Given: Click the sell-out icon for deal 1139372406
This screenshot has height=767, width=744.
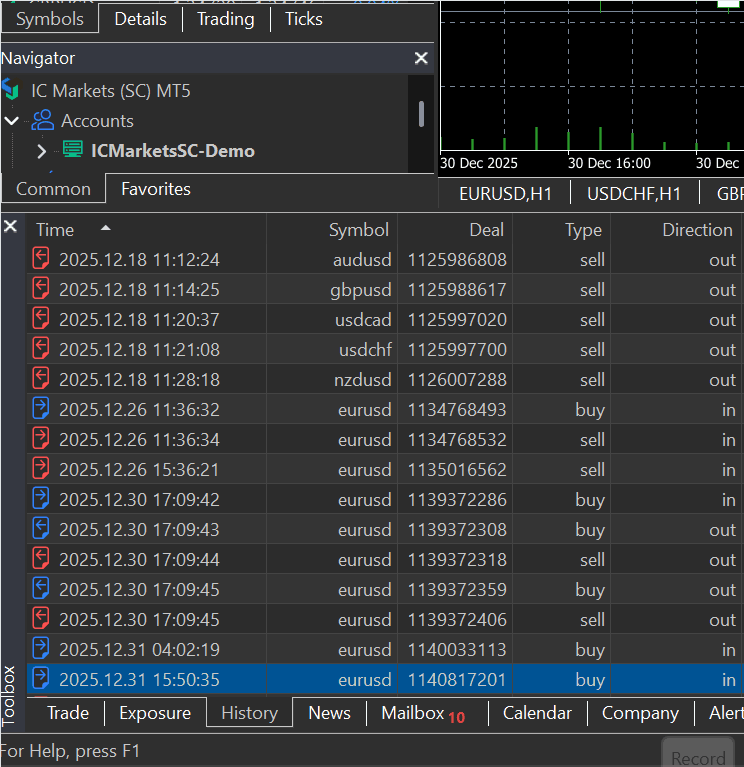Looking at the screenshot, I should tap(41, 619).
